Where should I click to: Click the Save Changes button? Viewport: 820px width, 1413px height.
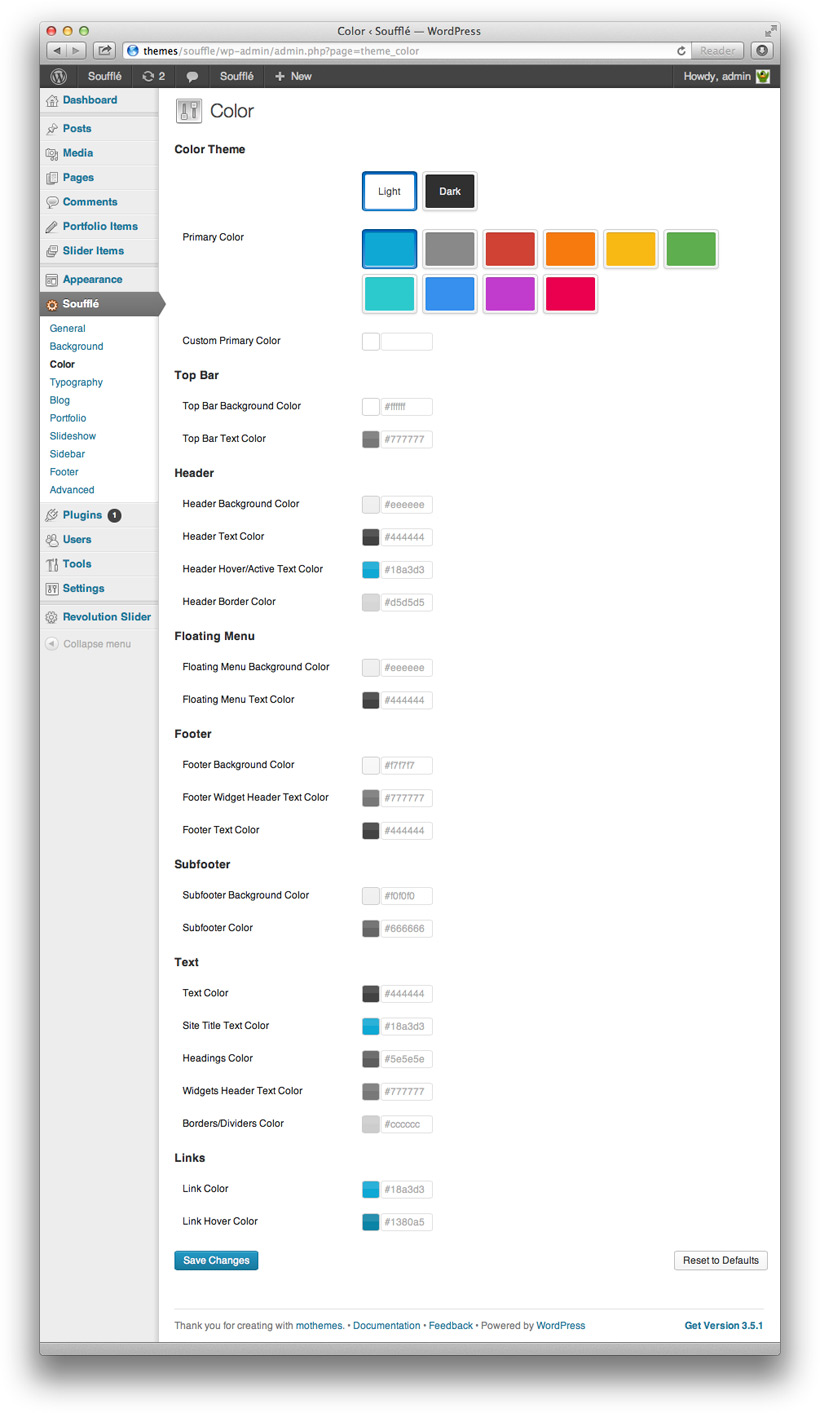tap(216, 1260)
